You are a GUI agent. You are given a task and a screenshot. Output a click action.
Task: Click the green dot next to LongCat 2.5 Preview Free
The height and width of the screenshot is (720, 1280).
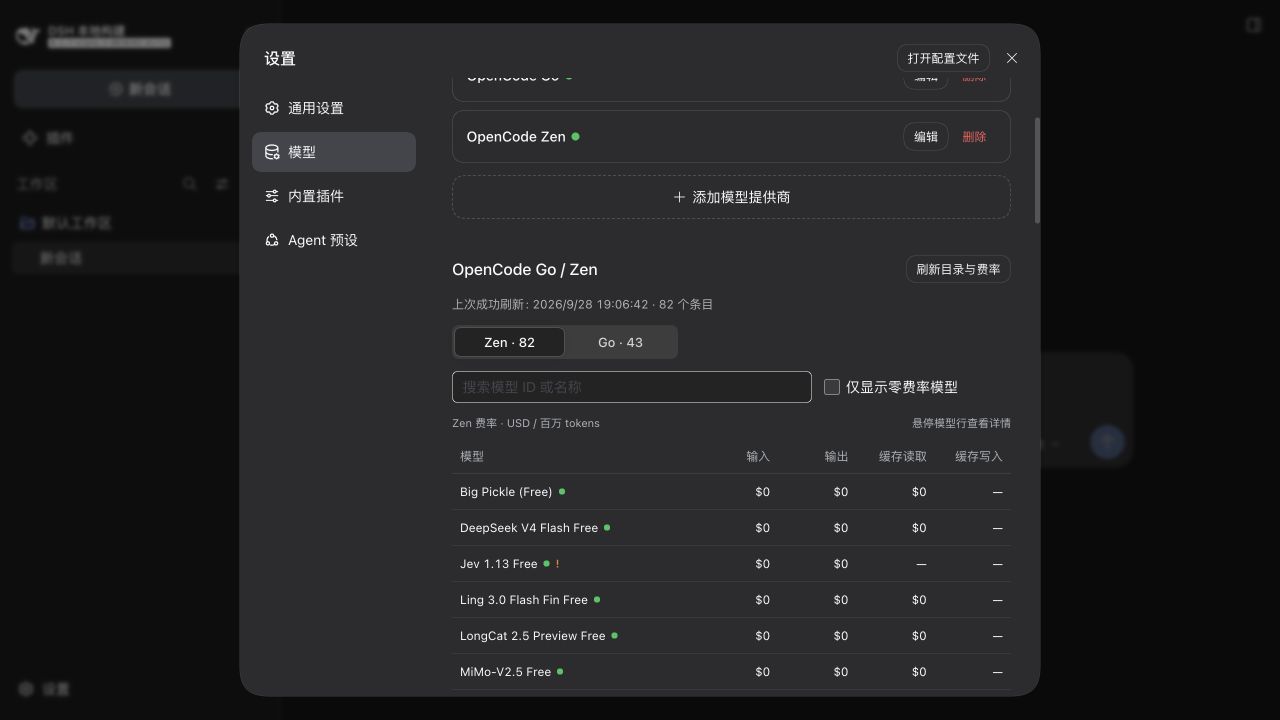[x=614, y=636]
